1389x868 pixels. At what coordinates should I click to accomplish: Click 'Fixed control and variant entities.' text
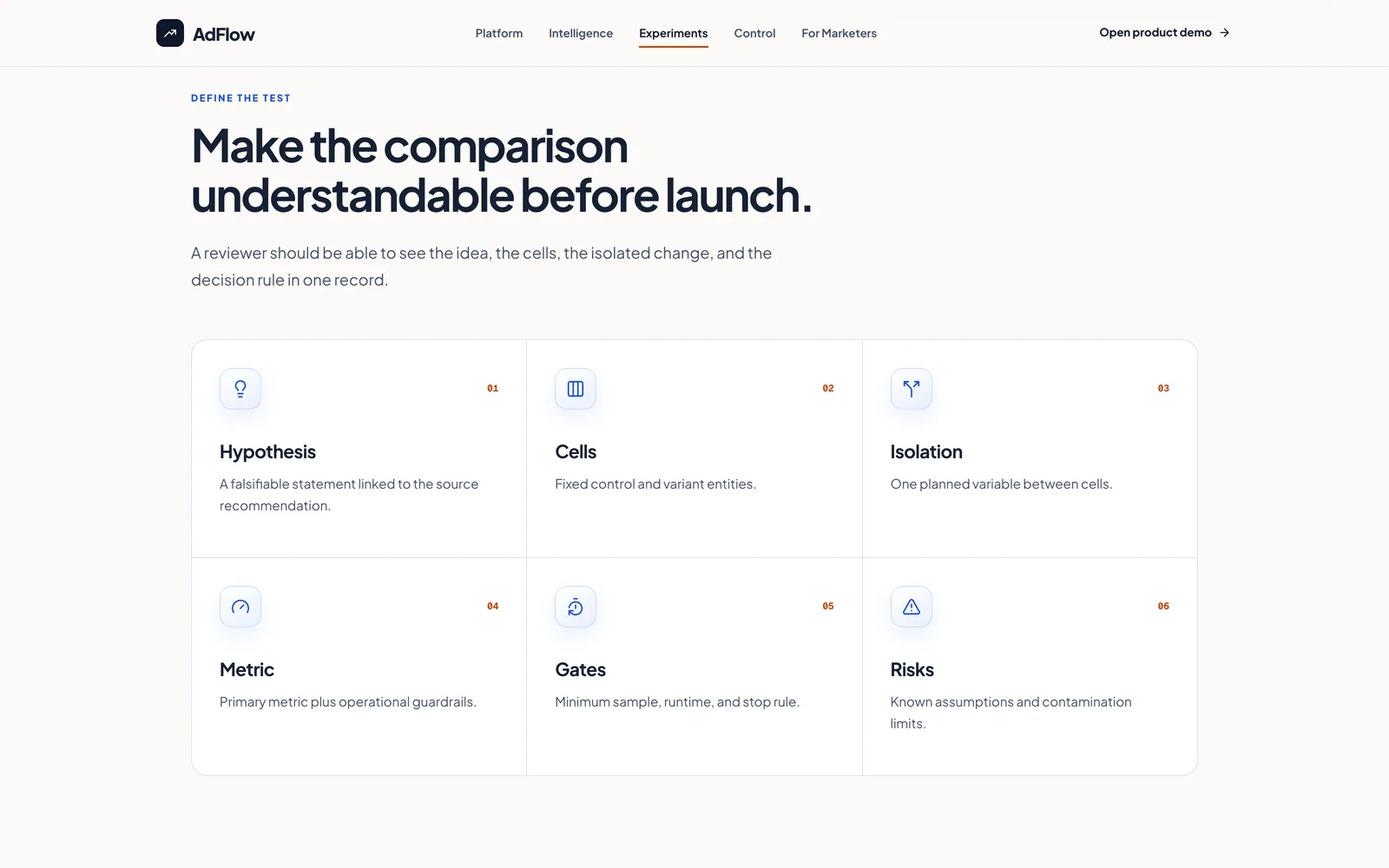pos(655,484)
